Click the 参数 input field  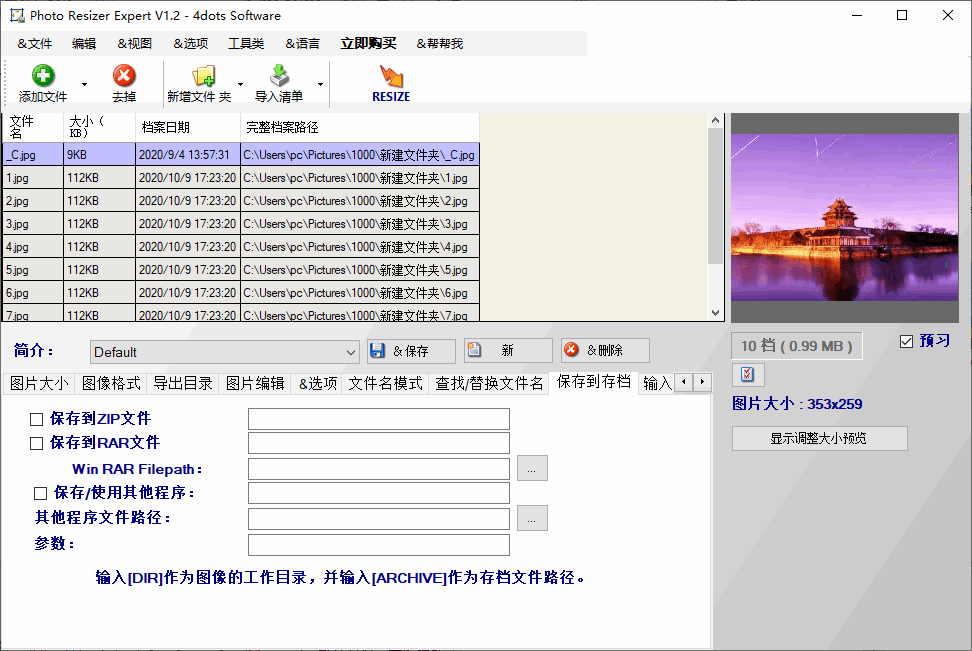tap(379, 545)
